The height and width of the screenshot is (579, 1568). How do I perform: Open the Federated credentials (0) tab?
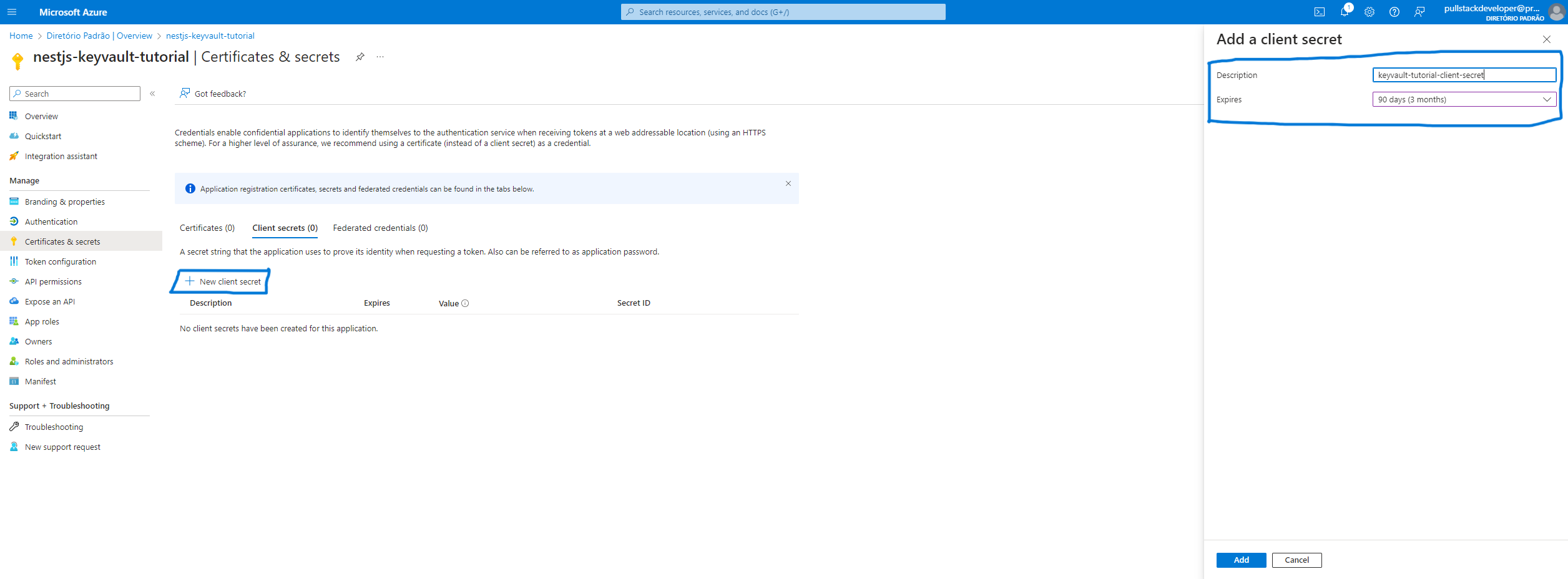coord(380,228)
